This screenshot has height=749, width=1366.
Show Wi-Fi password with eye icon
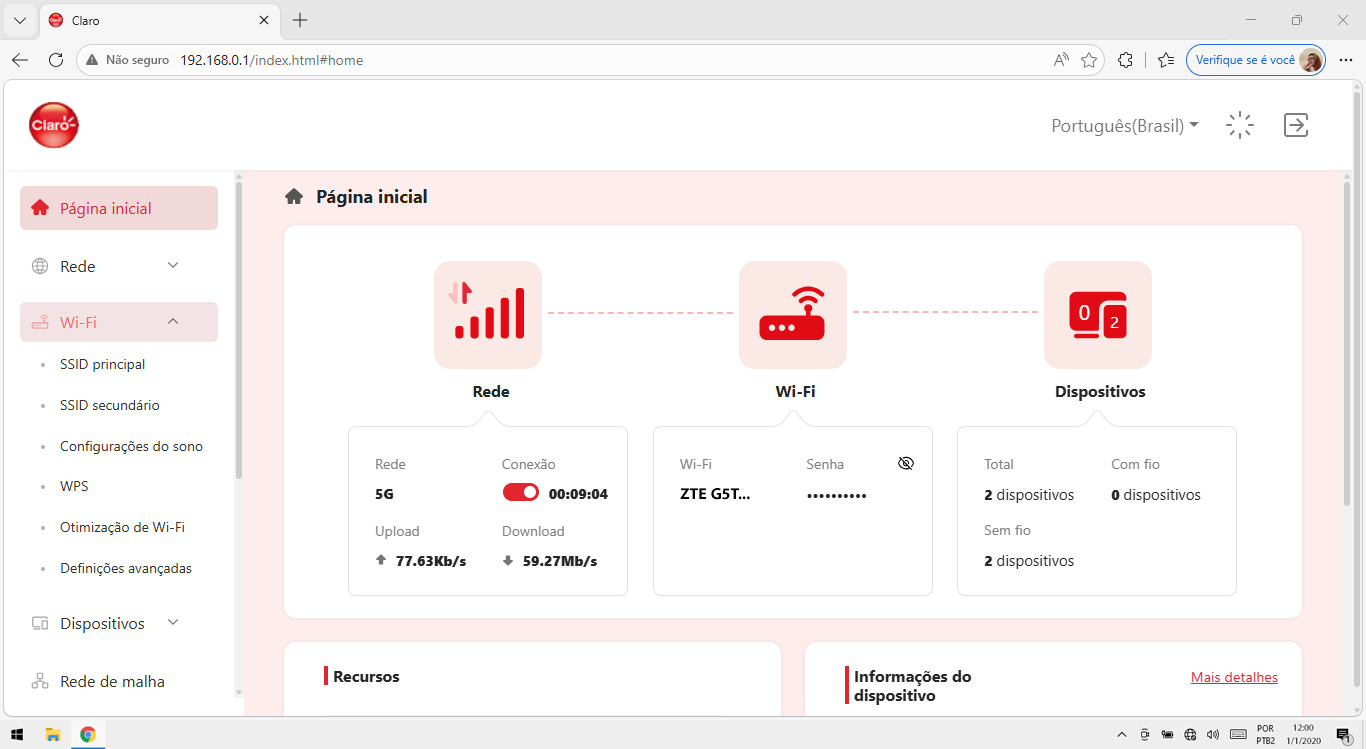[x=906, y=464]
